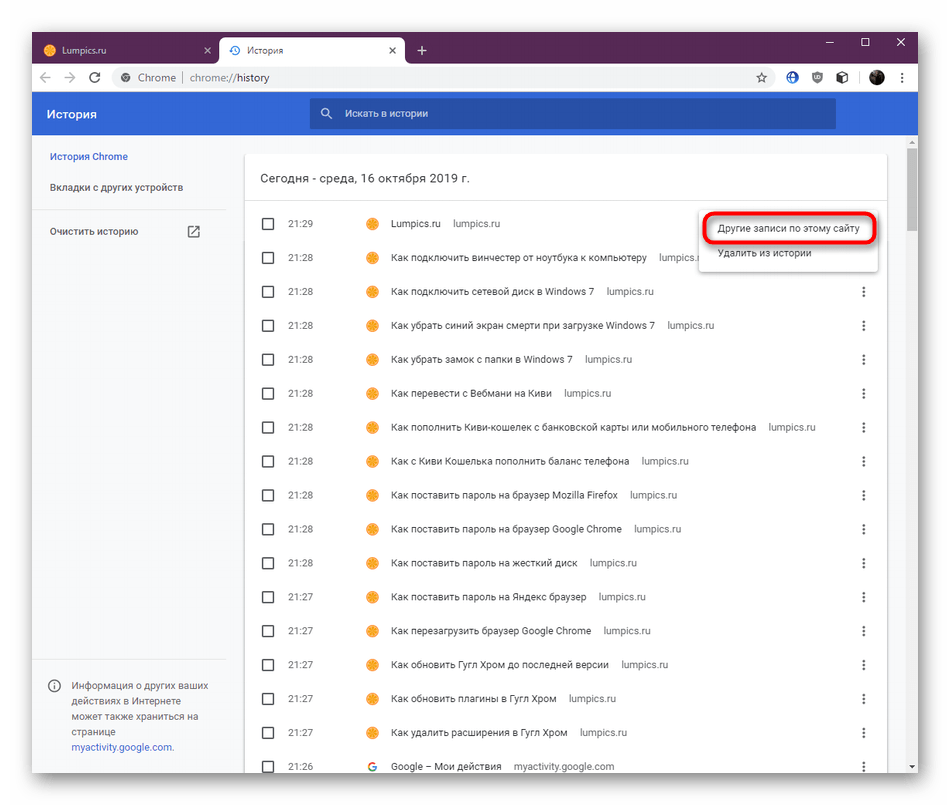This screenshot has width=950, height=805.
Task: Open Как подключить винчестер от ноутбука link
Action: 519,257
